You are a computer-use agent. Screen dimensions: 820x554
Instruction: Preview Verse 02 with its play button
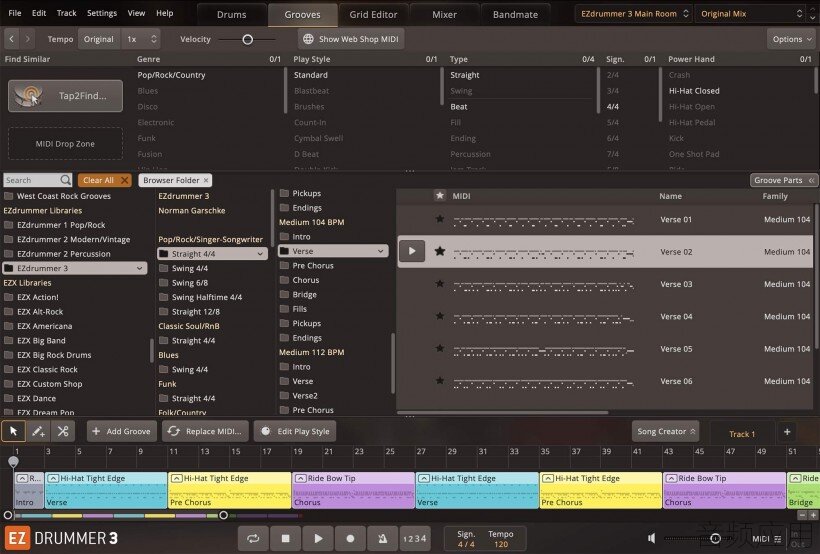coord(412,251)
